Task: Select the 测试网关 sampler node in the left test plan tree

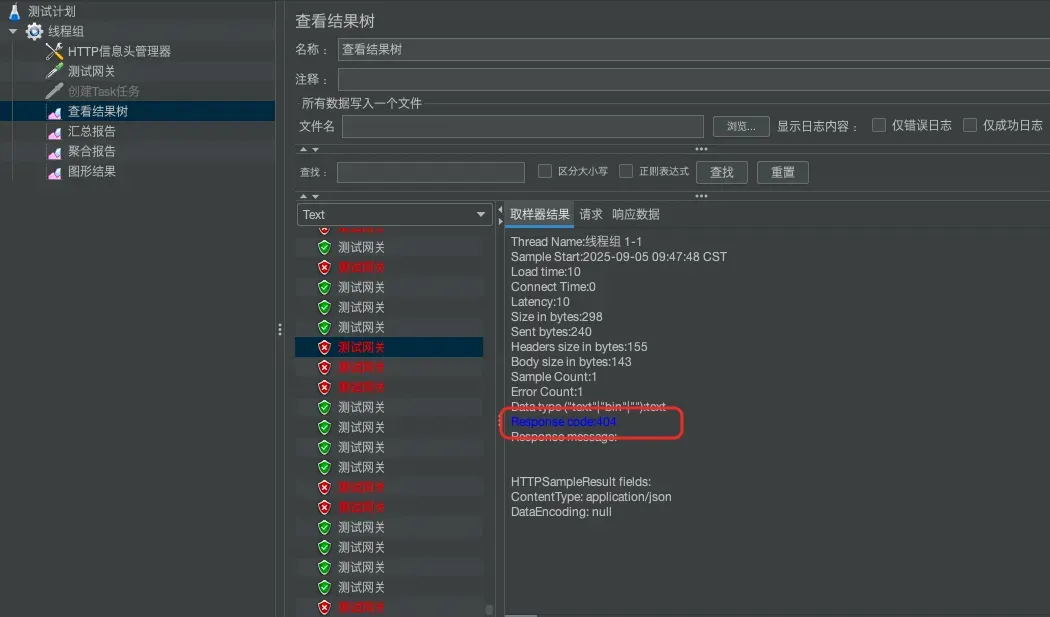Action: (x=91, y=72)
